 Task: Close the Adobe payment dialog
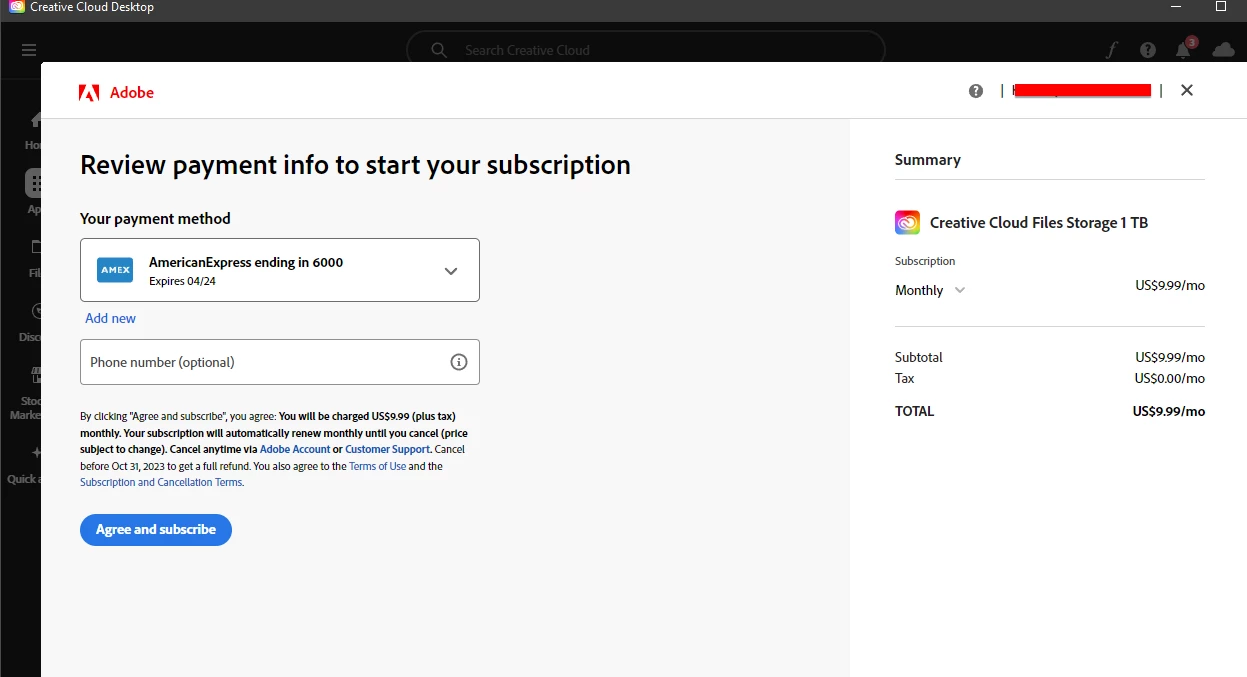tap(1187, 90)
